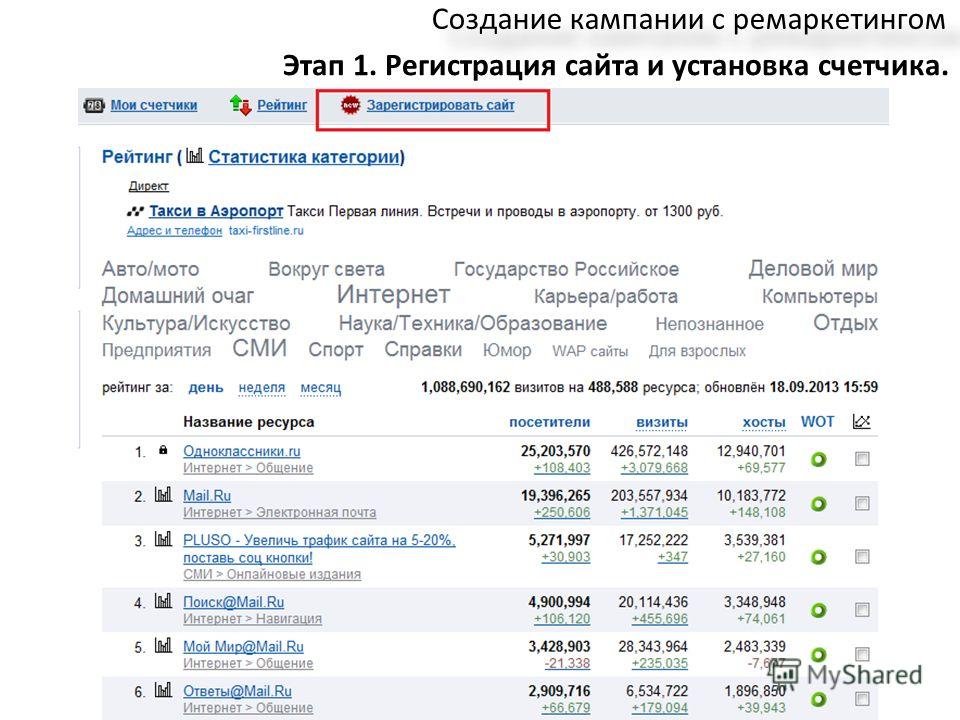Tick the checkbox for Одноклассники.ru row
960x720 pixels.
862,459
